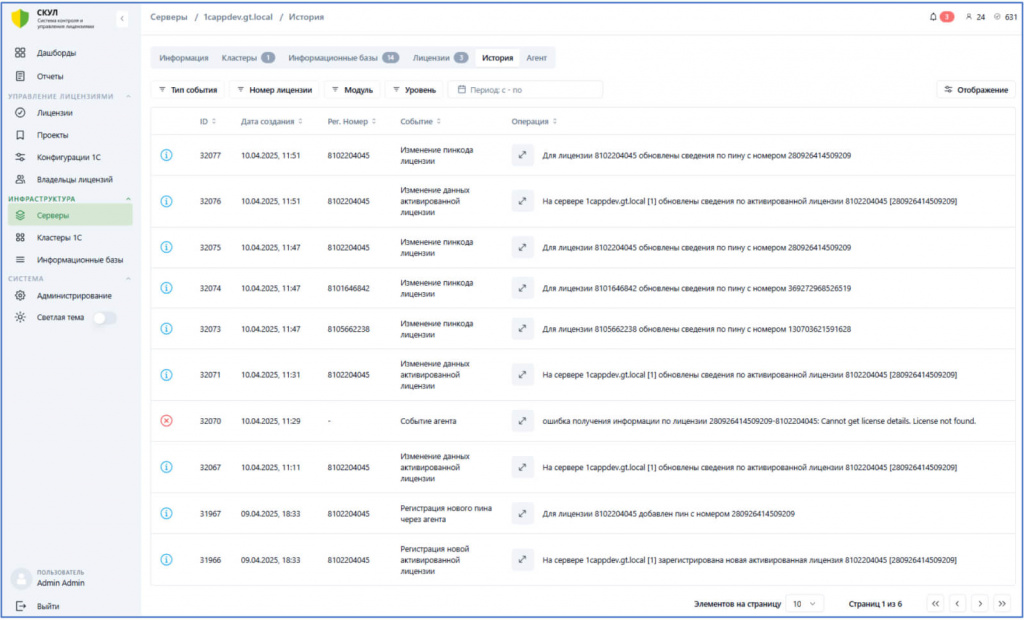
Task: Open the Номер лицензии filter
Action: pos(274,90)
